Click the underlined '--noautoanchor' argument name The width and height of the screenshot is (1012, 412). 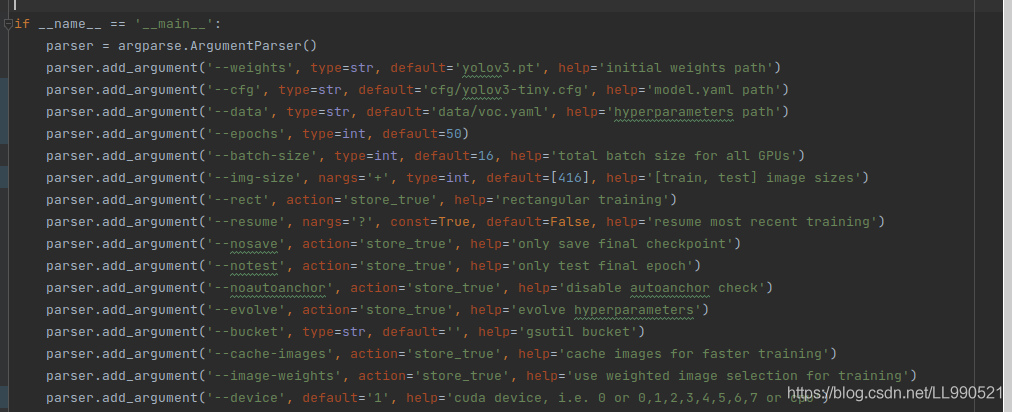[x=269, y=288]
